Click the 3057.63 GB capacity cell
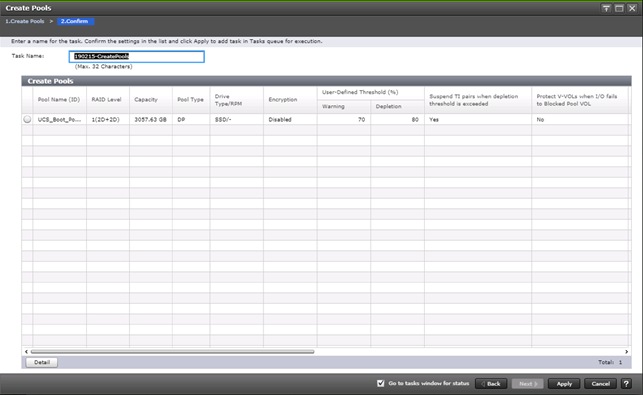Image resolution: width=643 pixels, height=395 pixels. coord(151,119)
